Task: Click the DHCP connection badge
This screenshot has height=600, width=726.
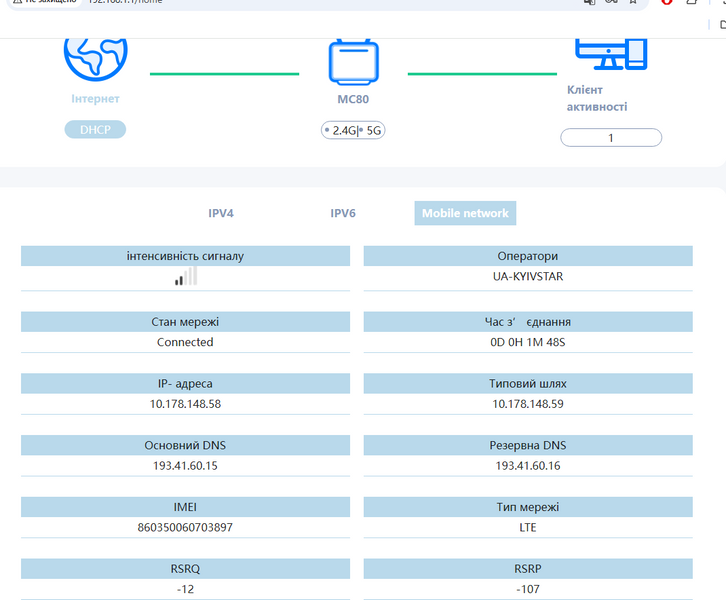Action: point(95,130)
